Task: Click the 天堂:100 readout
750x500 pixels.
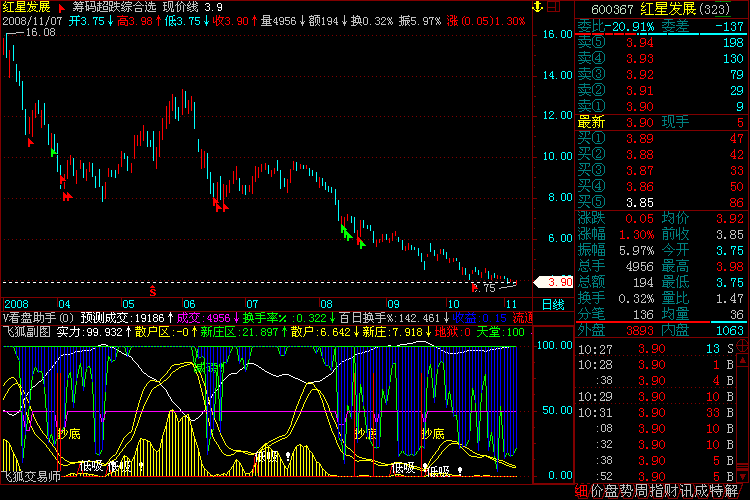Action: click(500, 332)
